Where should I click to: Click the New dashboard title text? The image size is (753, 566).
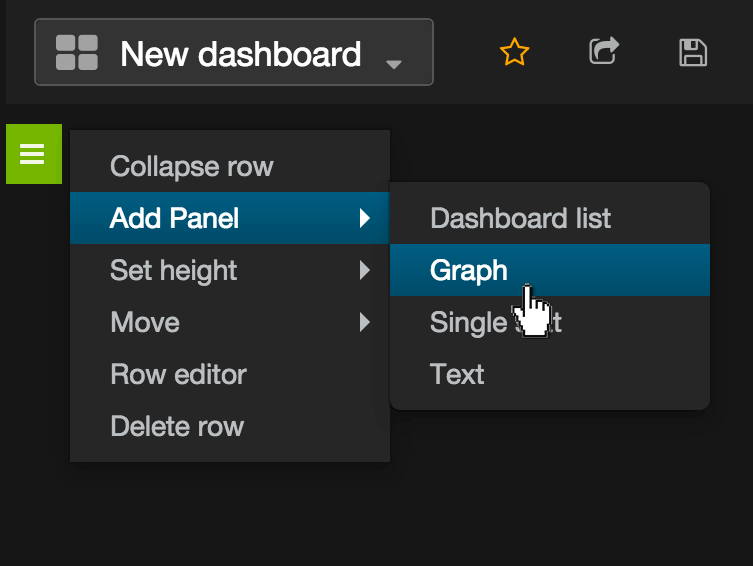240,53
